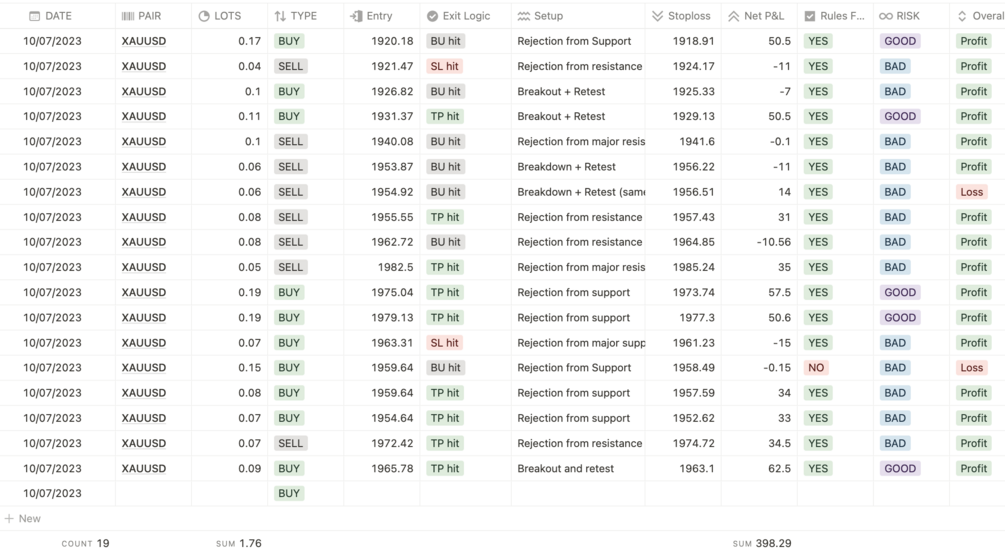Viewport: 1005px width, 557px height.
Task: Click YES tag in the 1920.18 entry row
Action: [x=818, y=41]
